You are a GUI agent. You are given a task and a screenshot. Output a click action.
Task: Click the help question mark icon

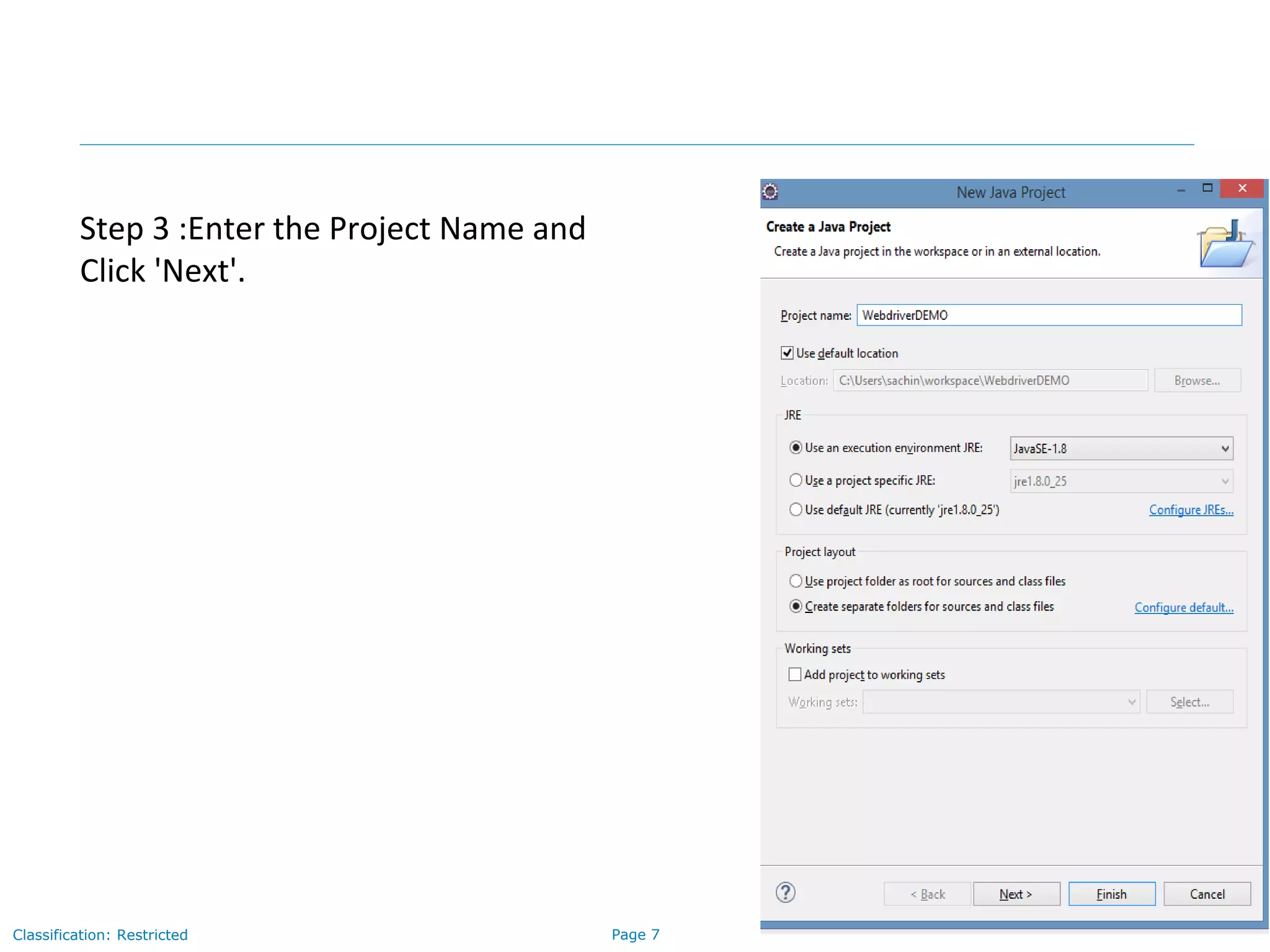pyautogui.click(x=785, y=892)
